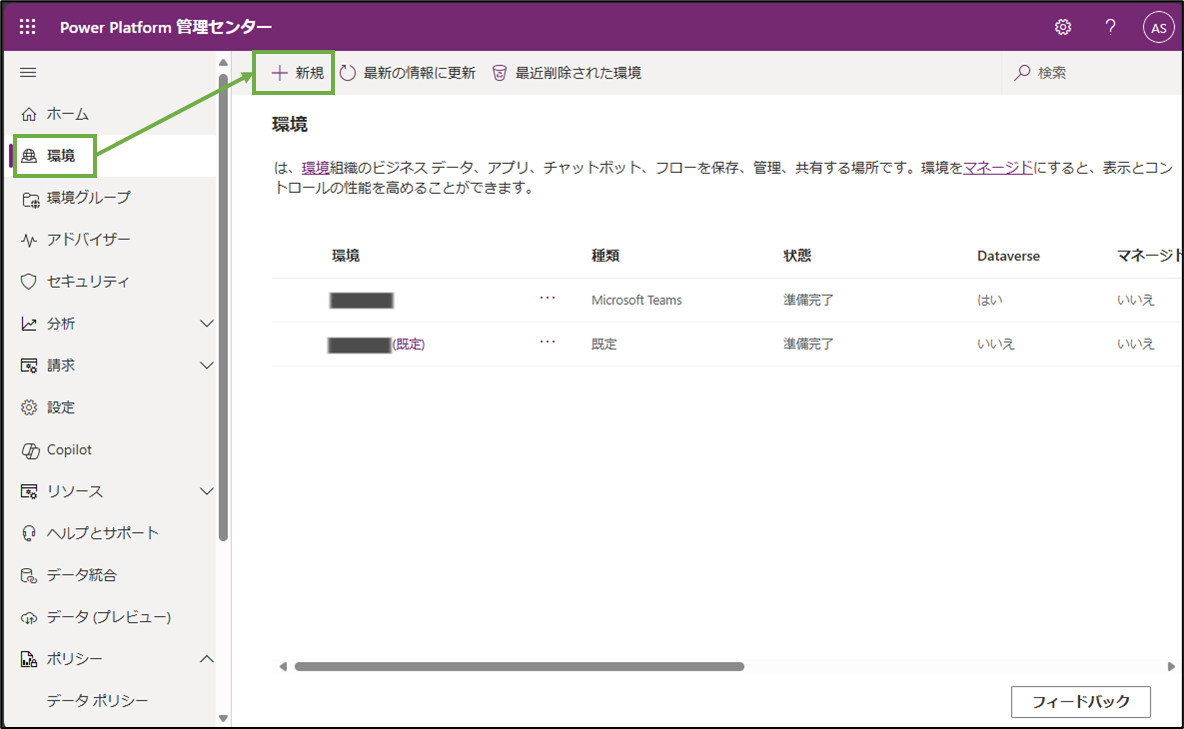This screenshot has height=729, width=1184.
Task: Click the 最近削除された環境 button label
Action: [x=578, y=73]
